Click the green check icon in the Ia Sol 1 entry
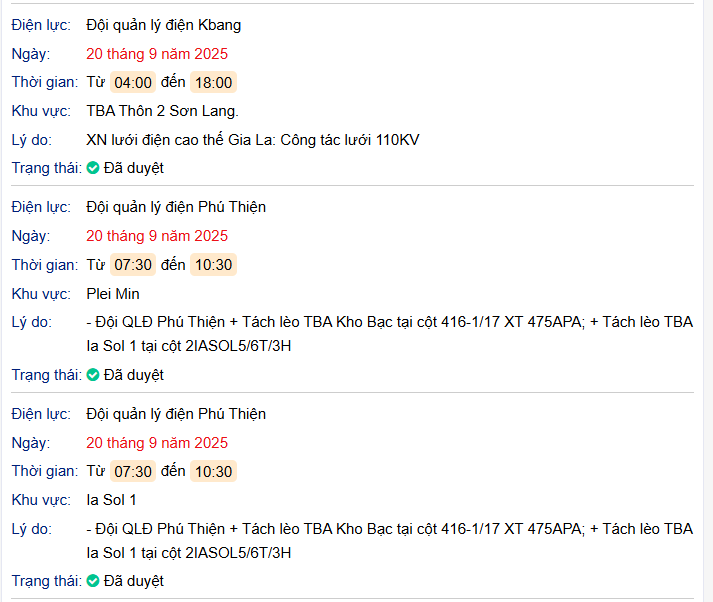The height and width of the screenshot is (602, 713). 93,581
